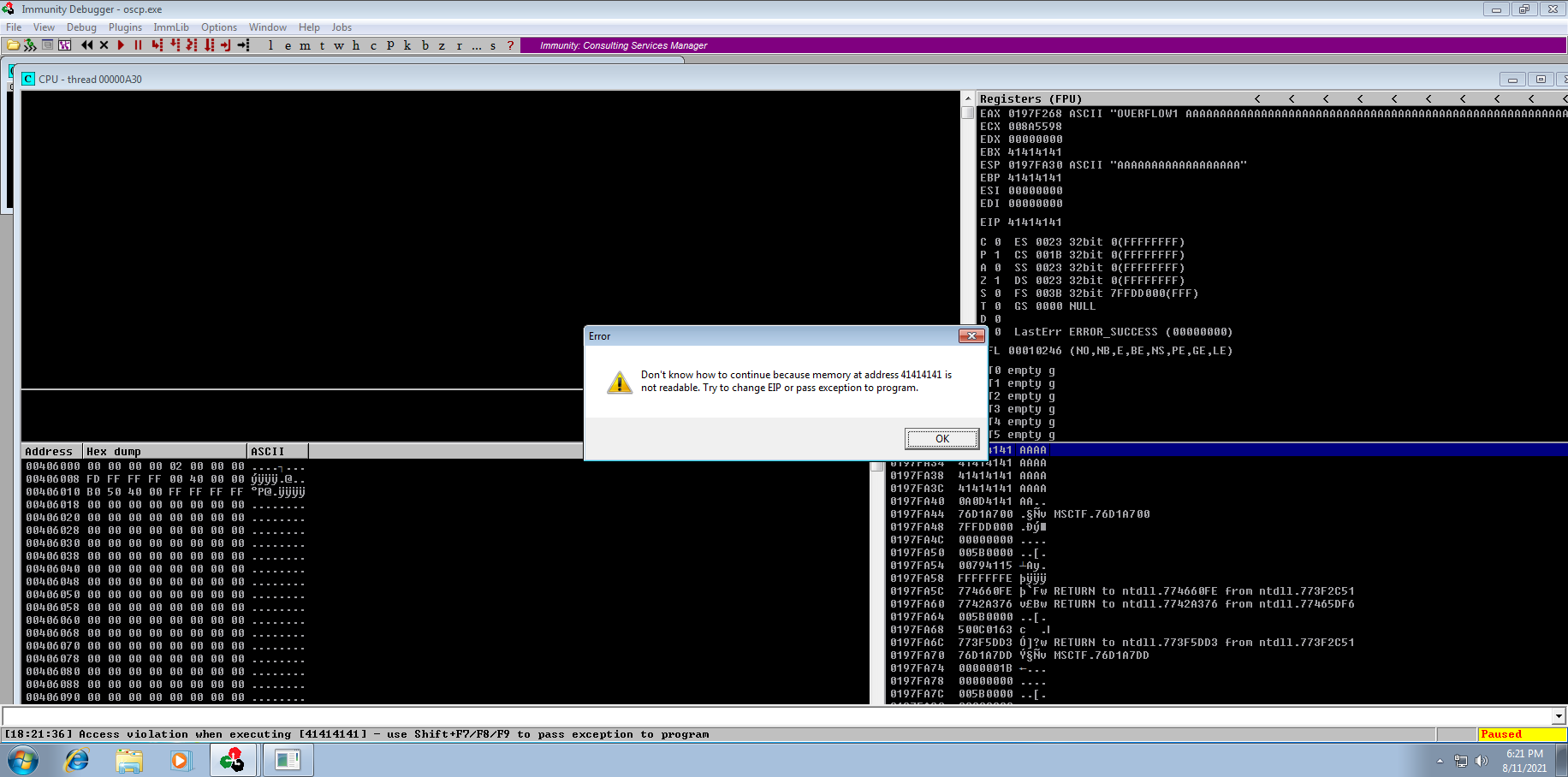Show Executable modules via 'e' button

tap(288, 45)
